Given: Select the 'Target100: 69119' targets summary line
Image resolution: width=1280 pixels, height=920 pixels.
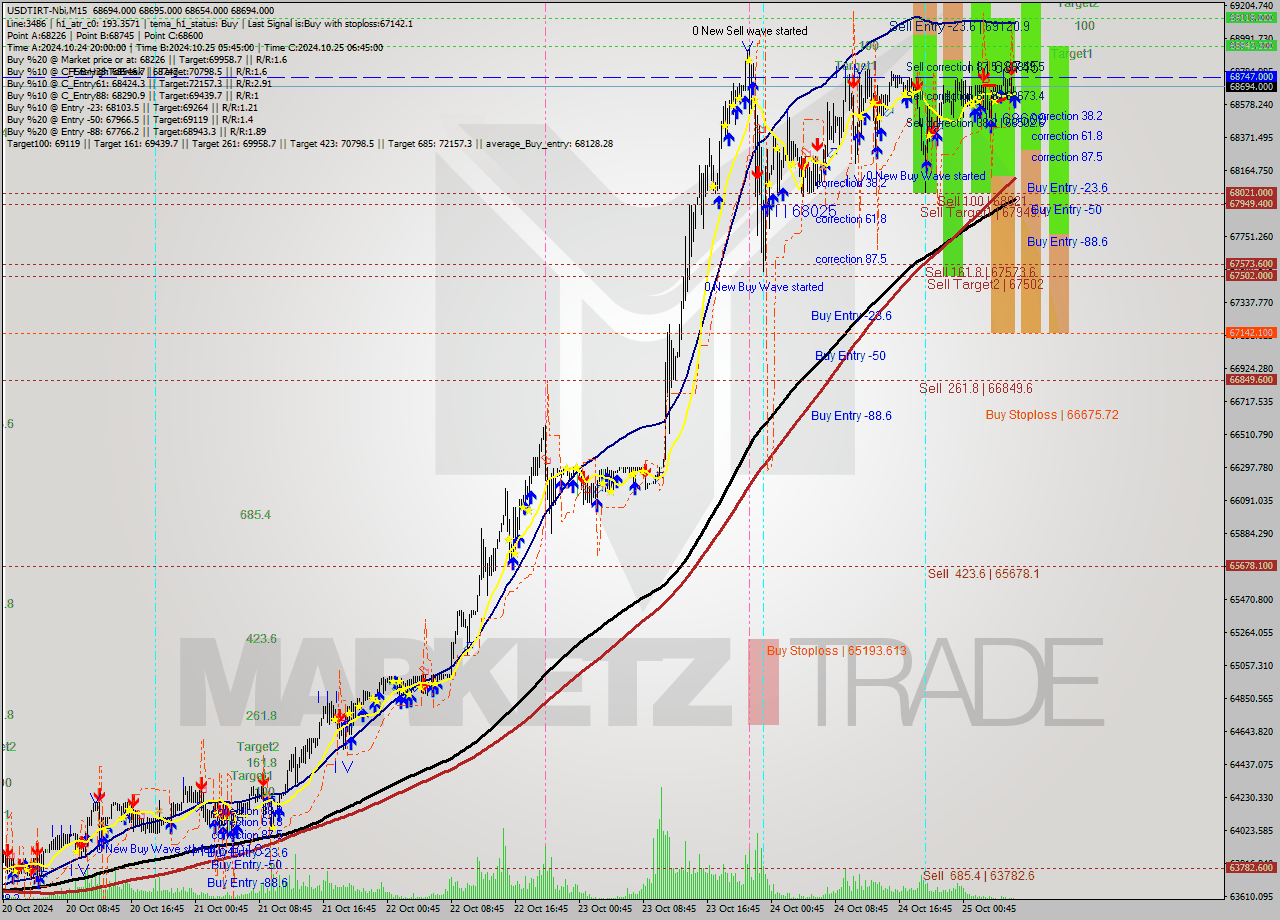Looking at the screenshot, I should 309,144.
